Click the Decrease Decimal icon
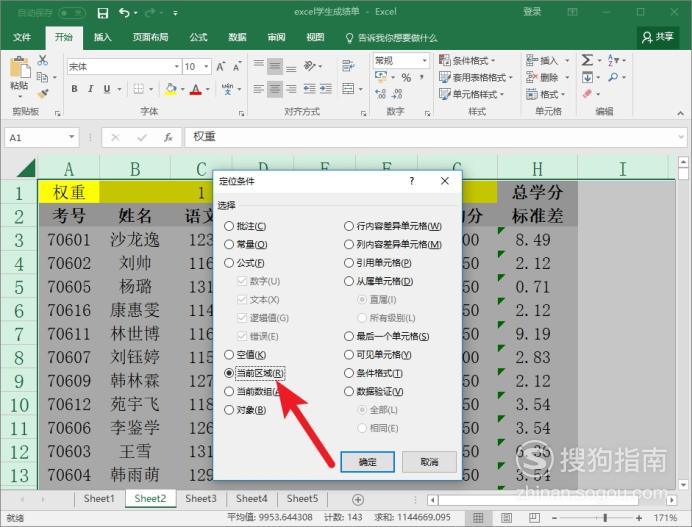The image size is (692, 527). click(397, 93)
